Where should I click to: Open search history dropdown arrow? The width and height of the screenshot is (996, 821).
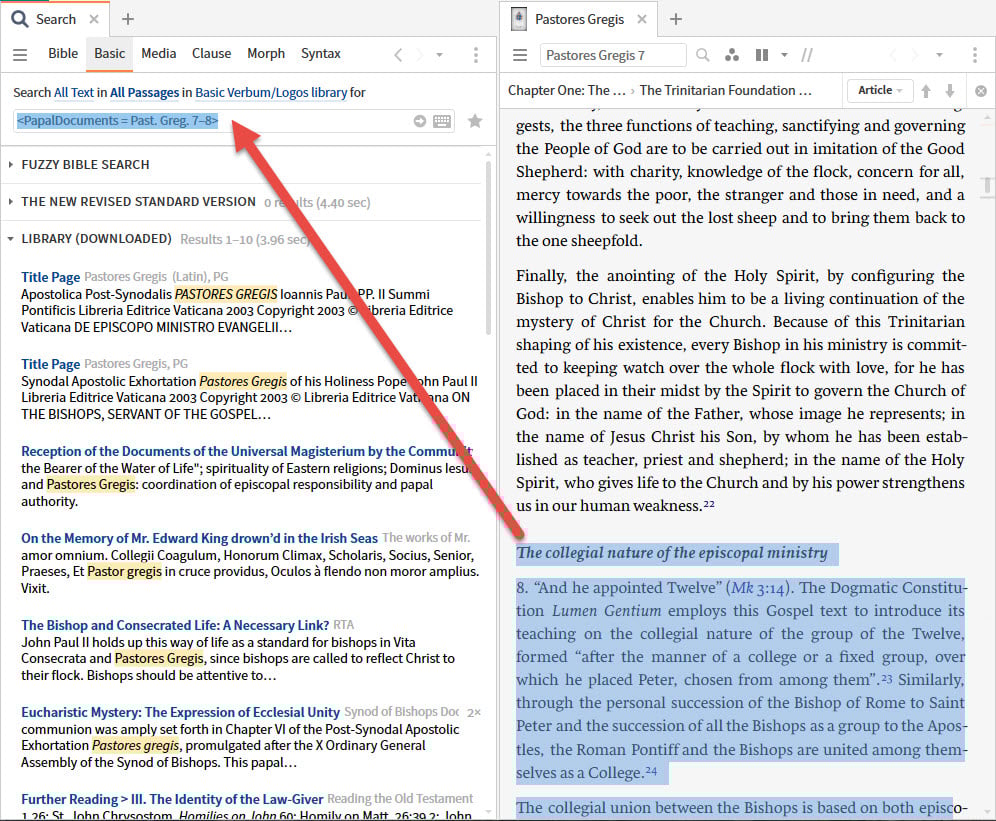(x=439, y=55)
